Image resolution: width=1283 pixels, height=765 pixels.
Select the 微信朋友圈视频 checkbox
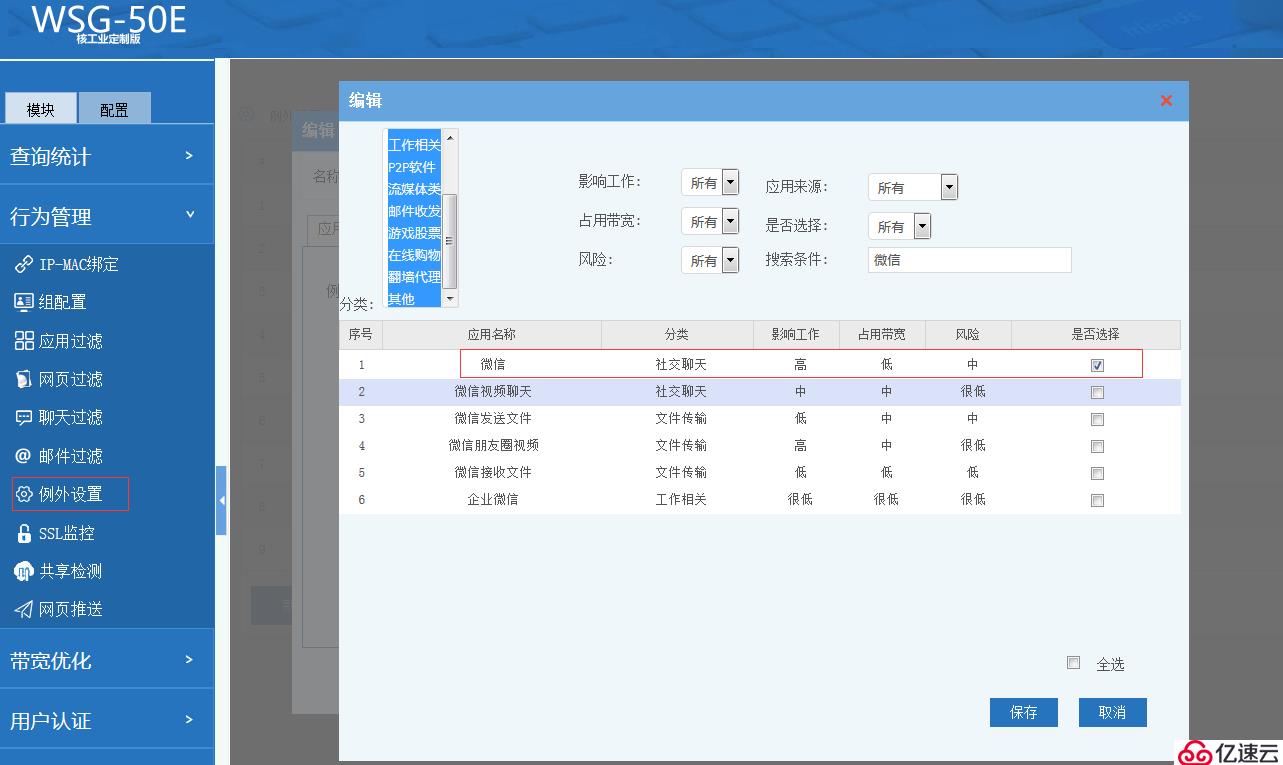[x=1097, y=446]
